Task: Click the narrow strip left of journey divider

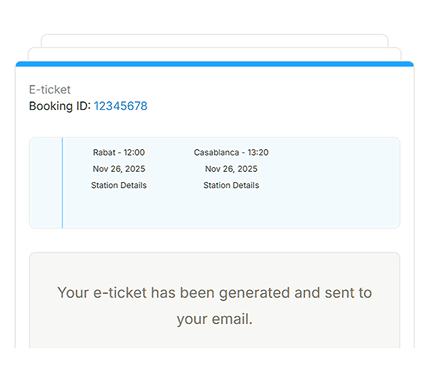Action: 45,183
